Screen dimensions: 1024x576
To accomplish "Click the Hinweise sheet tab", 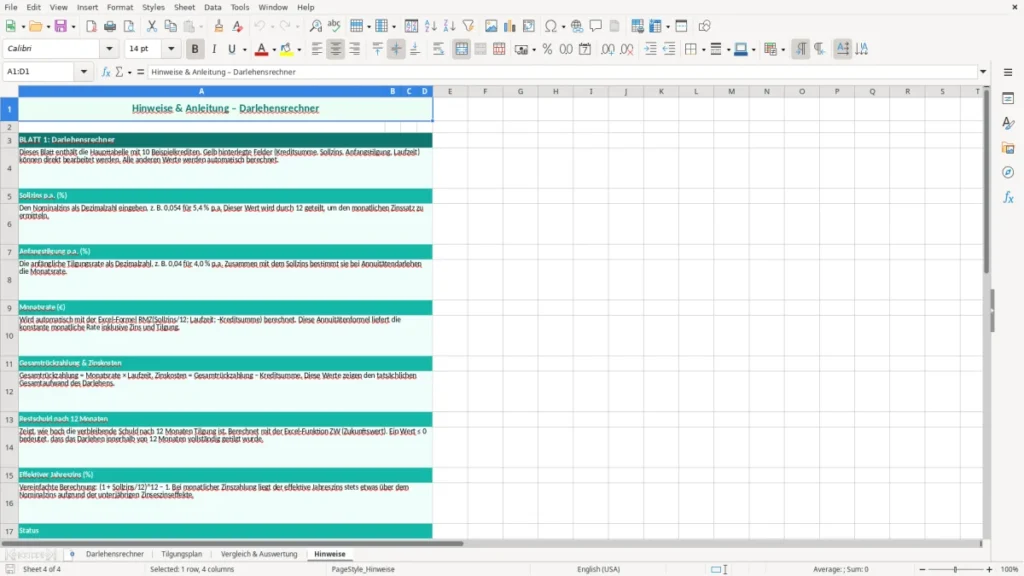I will coord(330,554).
